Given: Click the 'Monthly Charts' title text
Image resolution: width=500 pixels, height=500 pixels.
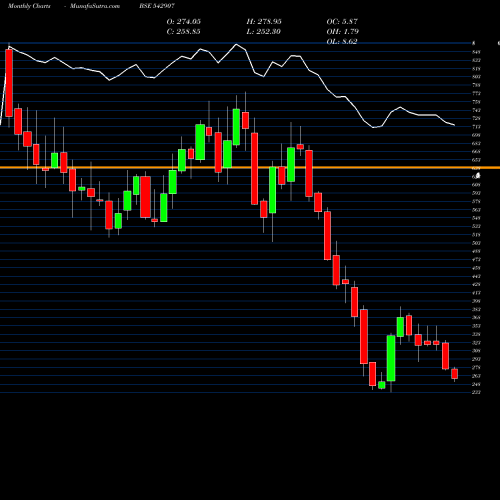Looking at the screenshot, I should pos(29,6).
